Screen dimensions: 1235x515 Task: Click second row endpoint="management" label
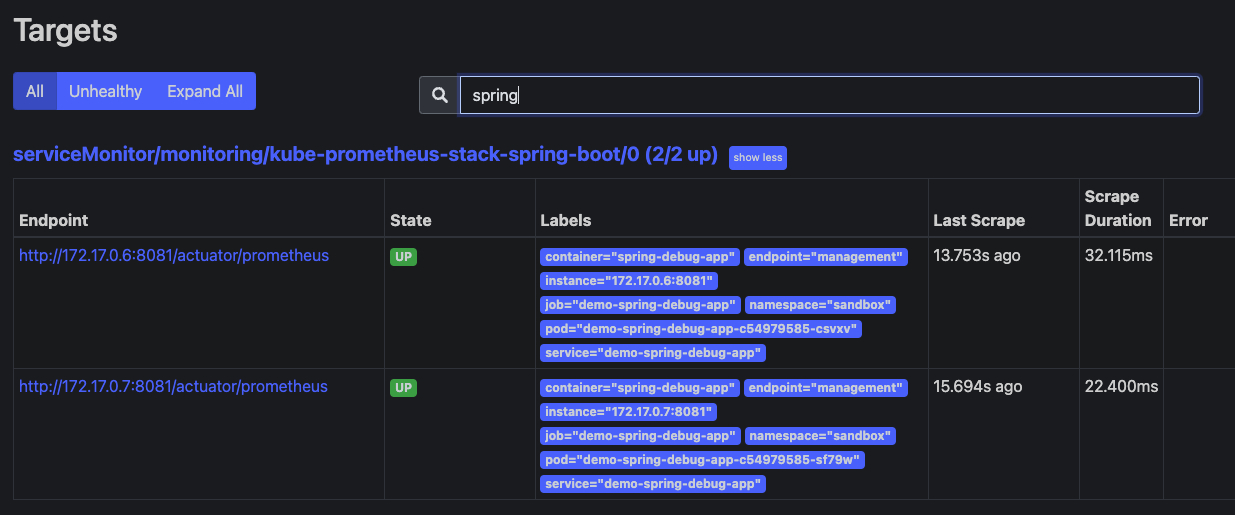click(x=825, y=388)
